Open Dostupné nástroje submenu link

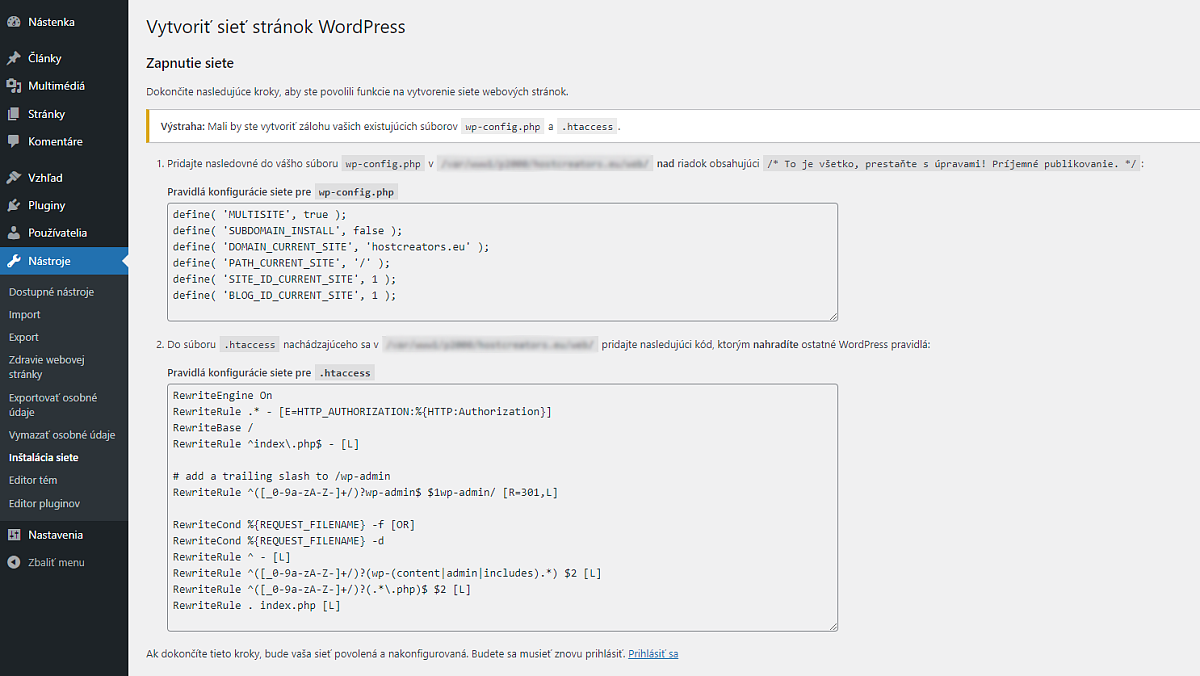tap(51, 292)
